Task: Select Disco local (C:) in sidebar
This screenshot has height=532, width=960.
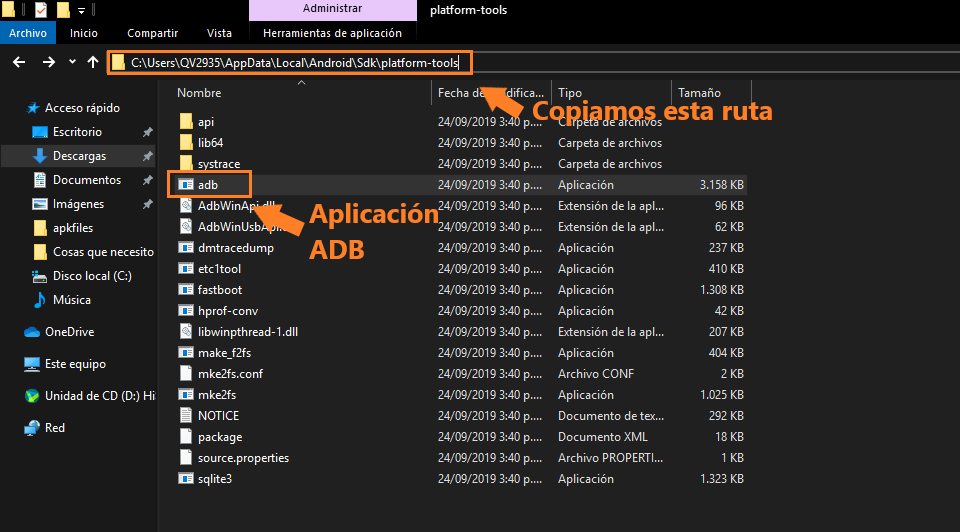Action: tap(91, 276)
